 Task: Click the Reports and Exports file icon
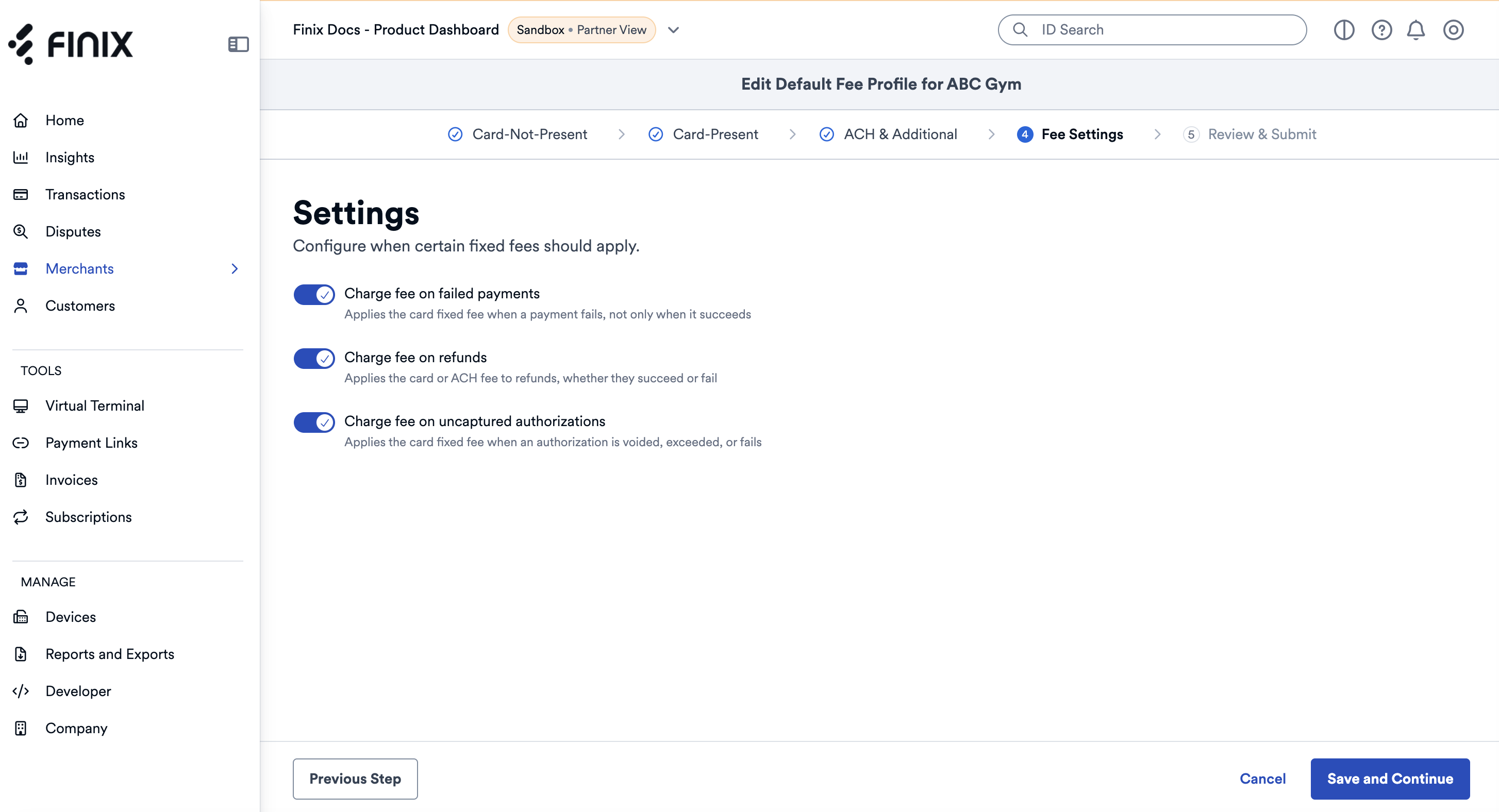(x=21, y=654)
